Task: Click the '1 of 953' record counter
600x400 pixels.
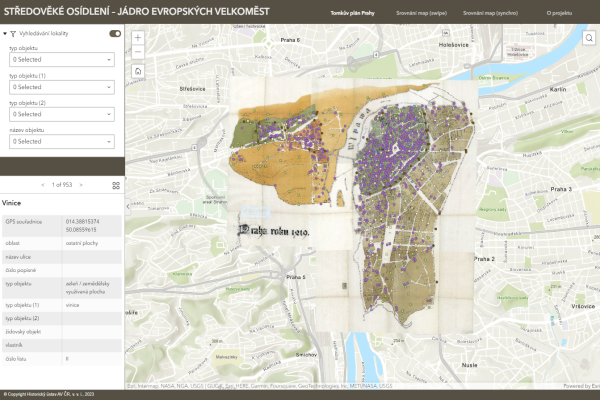Action: [x=62, y=185]
